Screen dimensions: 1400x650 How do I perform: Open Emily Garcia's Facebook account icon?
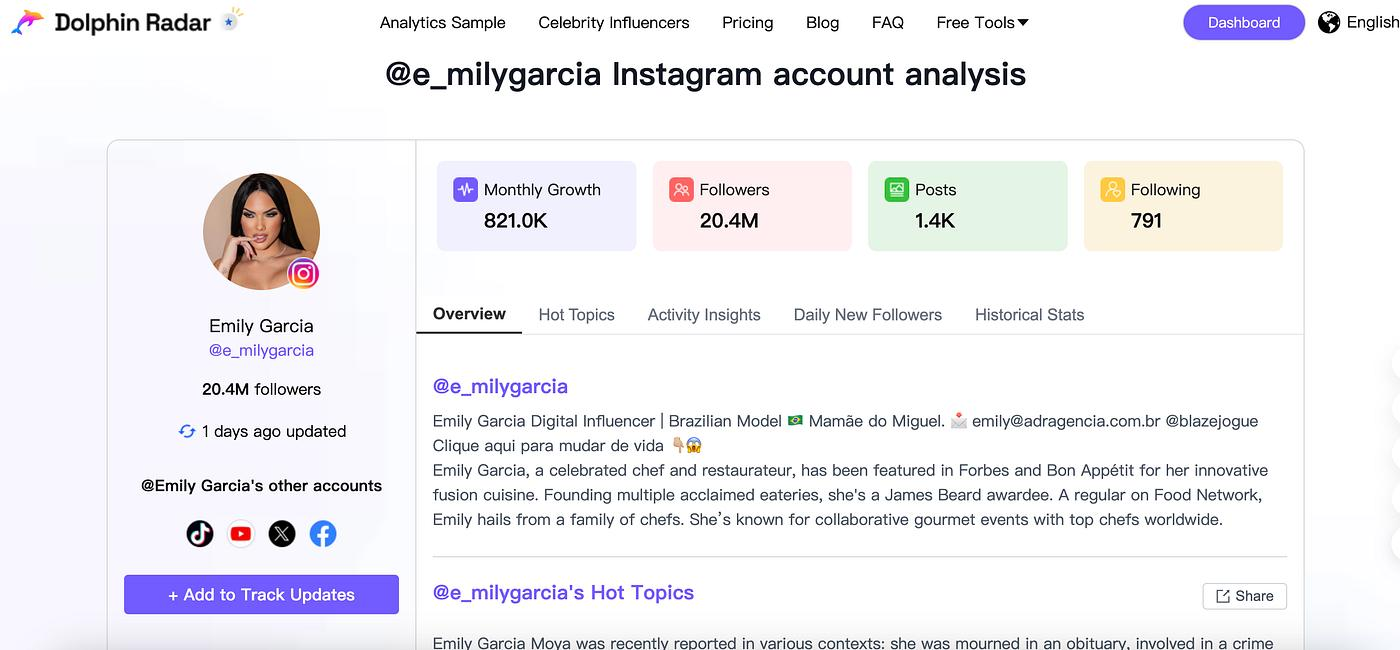[x=323, y=534]
